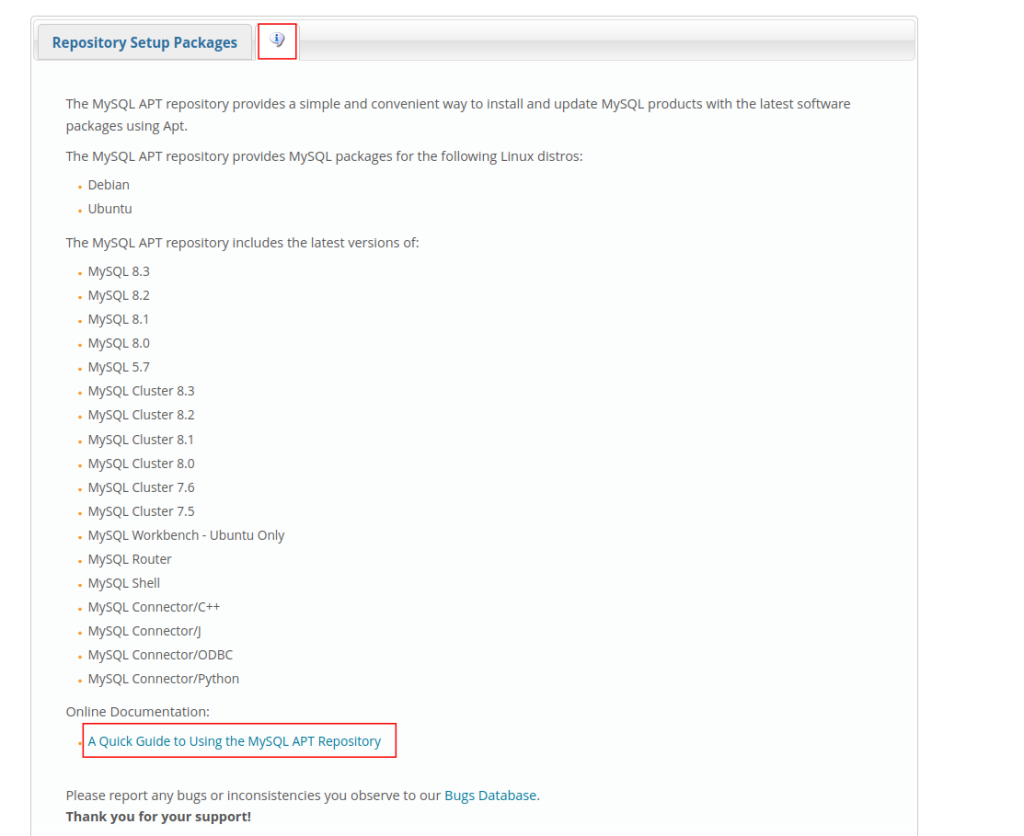Click the MySQL Connector/Python entry
1024x836 pixels.
pyautogui.click(x=163, y=678)
